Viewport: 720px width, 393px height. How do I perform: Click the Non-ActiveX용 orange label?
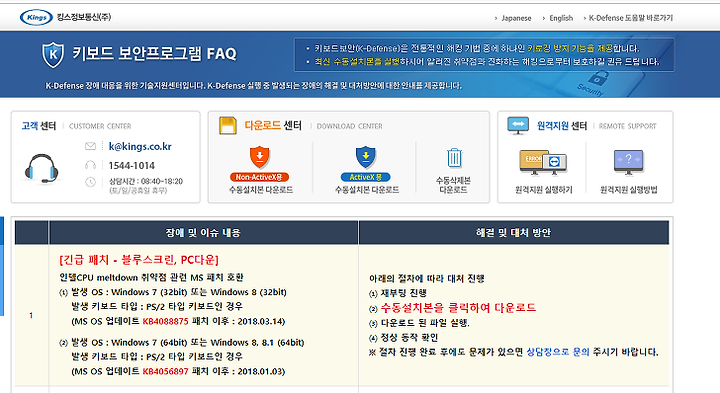pyautogui.click(x=259, y=177)
